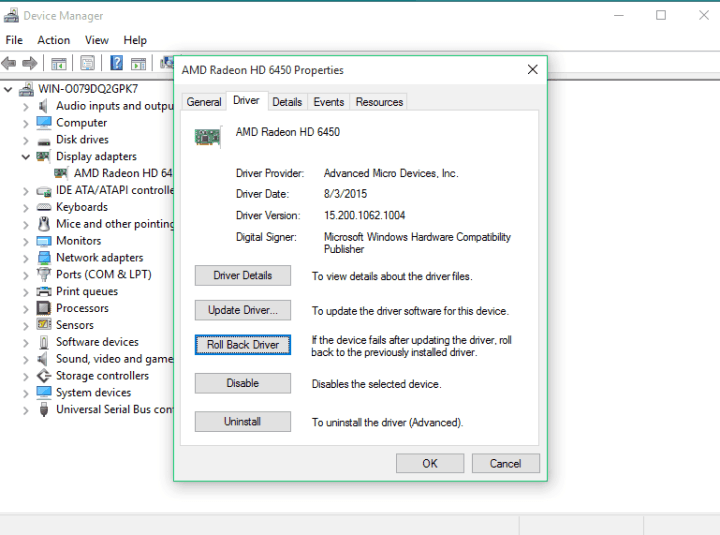Click the Uninstall button

[242, 422]
